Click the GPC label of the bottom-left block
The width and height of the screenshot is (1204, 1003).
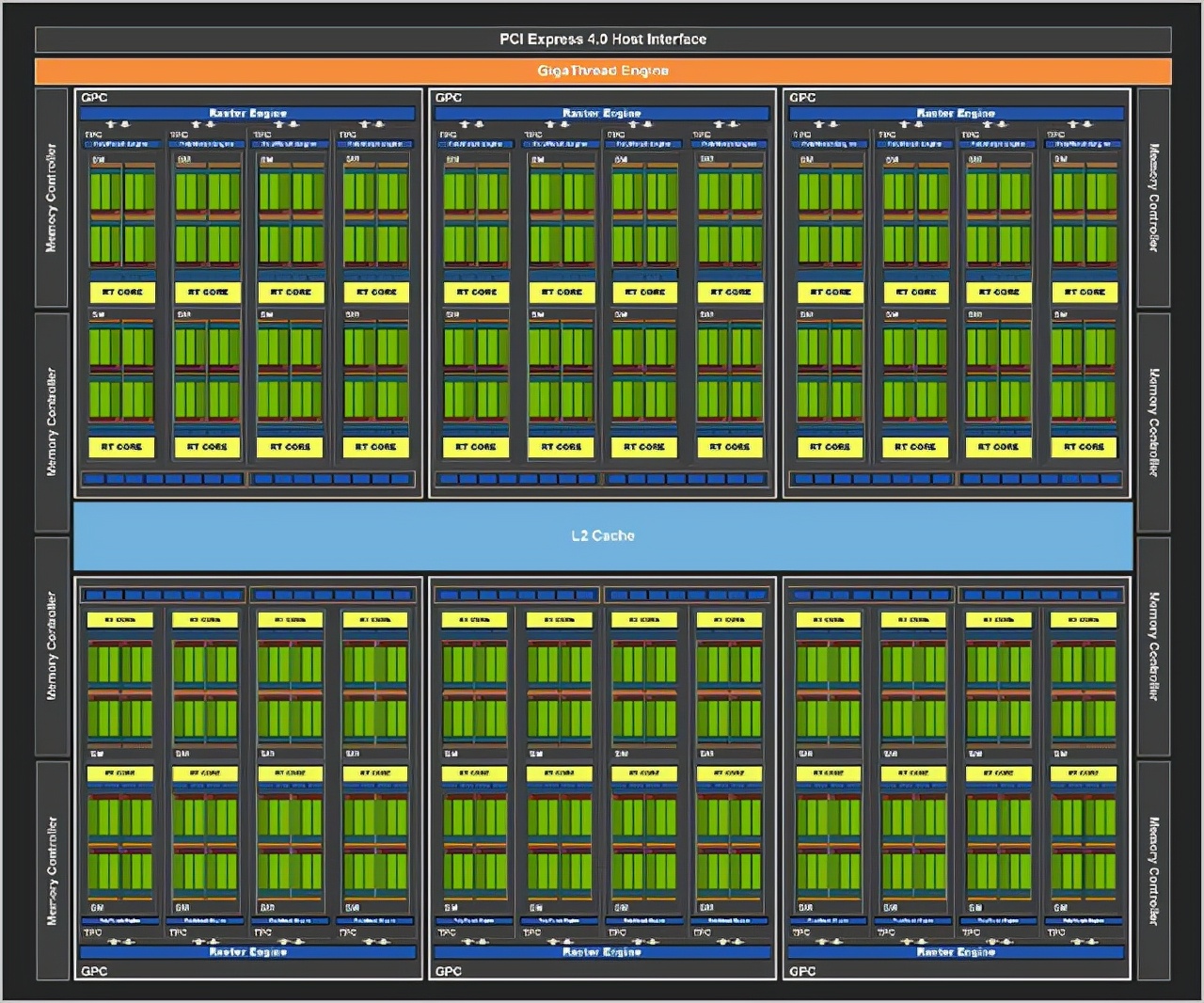click(94, 971)
